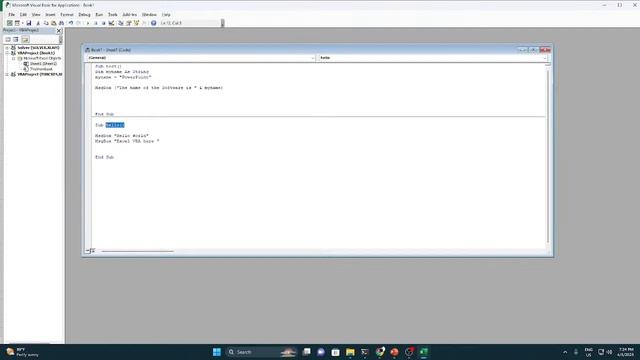The height and width of the screenshot is (360, 640).
Task: Click the Windows Start button
Action: tap(217, 352)
